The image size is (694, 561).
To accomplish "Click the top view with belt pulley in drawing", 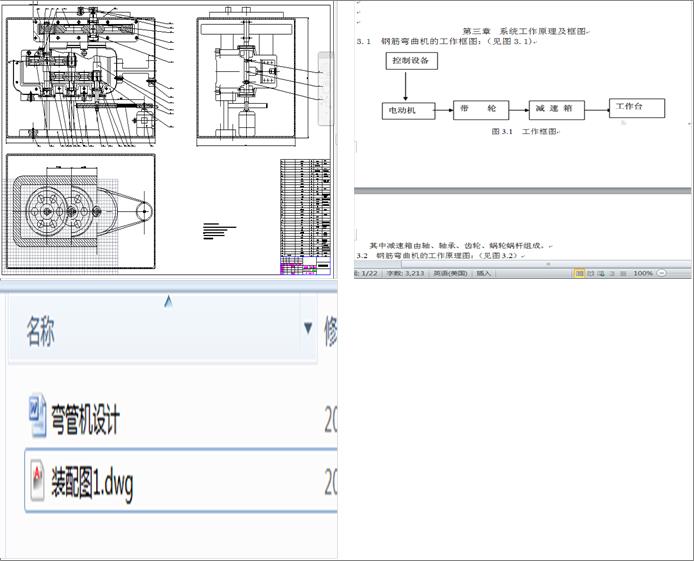I will 81,211.
